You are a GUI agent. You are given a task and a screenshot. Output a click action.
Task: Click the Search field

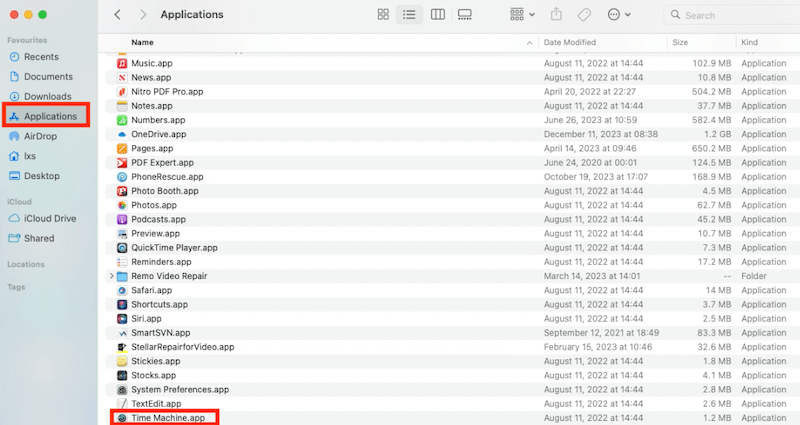[x=735, y=15]
